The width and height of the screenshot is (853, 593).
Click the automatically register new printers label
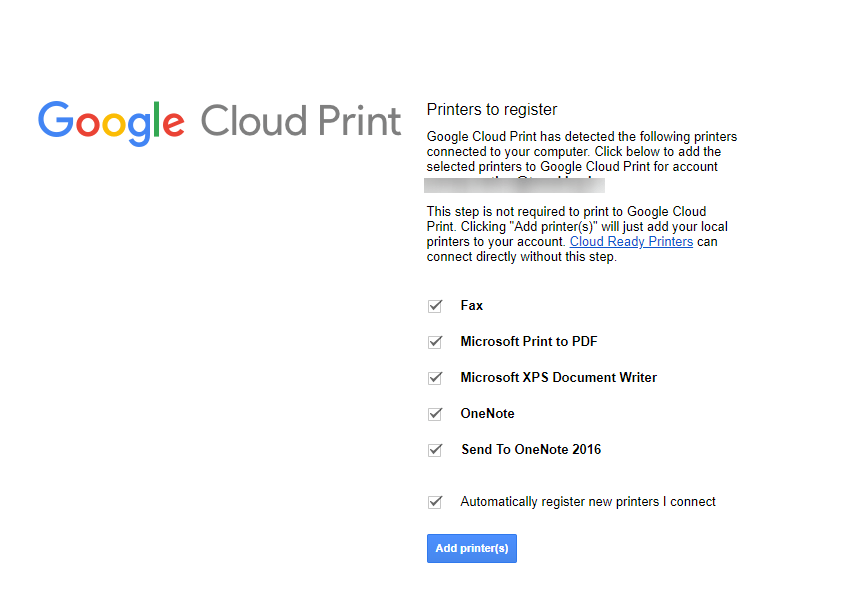(587, 502)
